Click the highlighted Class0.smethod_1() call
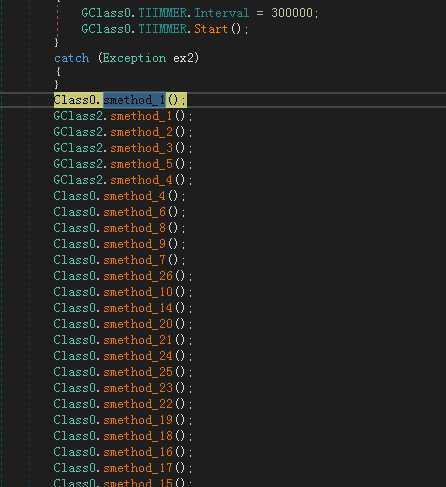Image resolution: width=446 pixels, height=487 pixels. tap(120, 100)
